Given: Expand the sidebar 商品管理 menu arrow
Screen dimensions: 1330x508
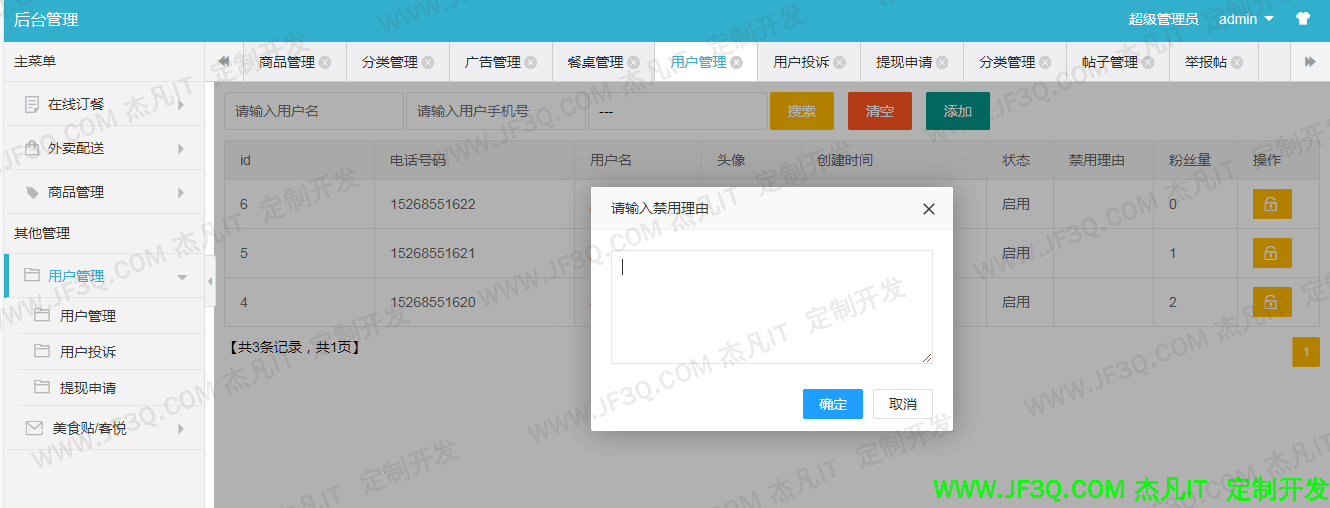Looking at the screenshot, I should pos(181,192).
